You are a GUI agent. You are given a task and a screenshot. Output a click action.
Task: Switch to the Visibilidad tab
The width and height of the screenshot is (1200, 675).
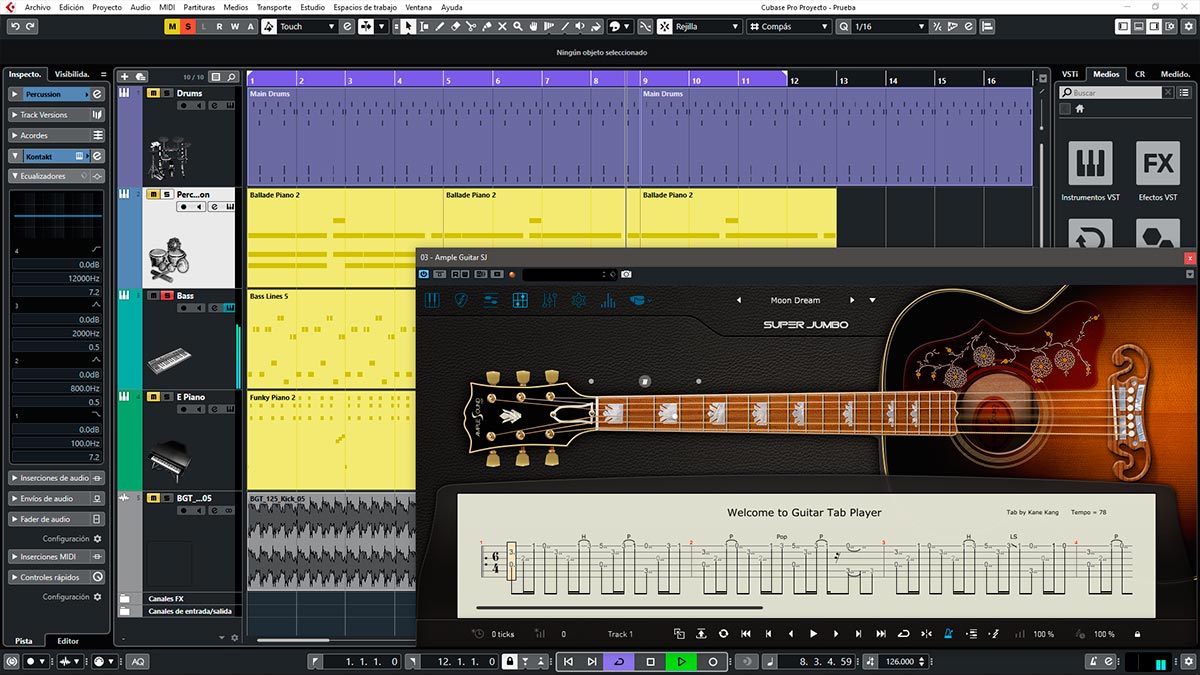[x=72, y=74]
